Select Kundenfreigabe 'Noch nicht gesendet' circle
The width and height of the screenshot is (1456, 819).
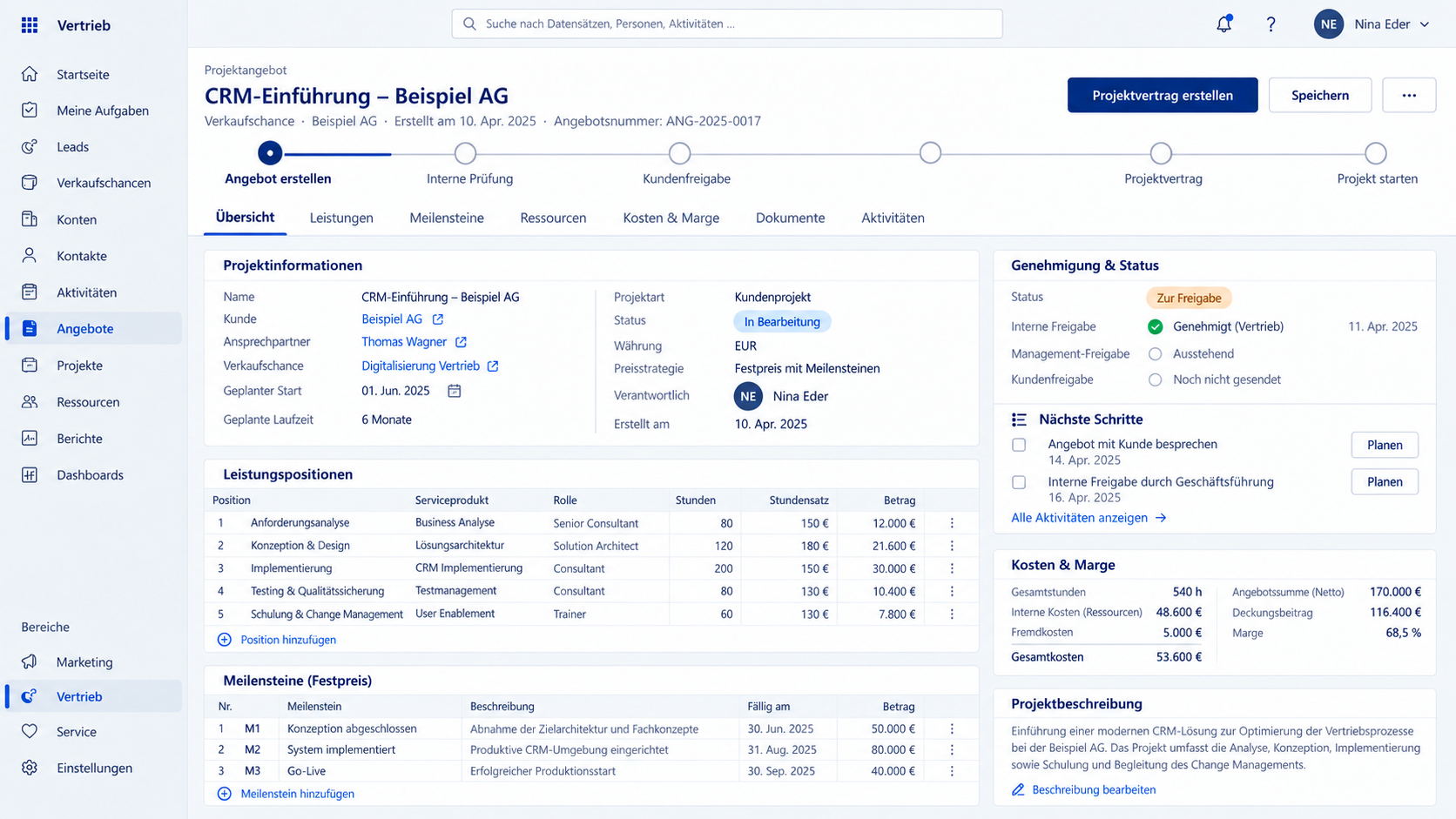tap(1155, 379)
